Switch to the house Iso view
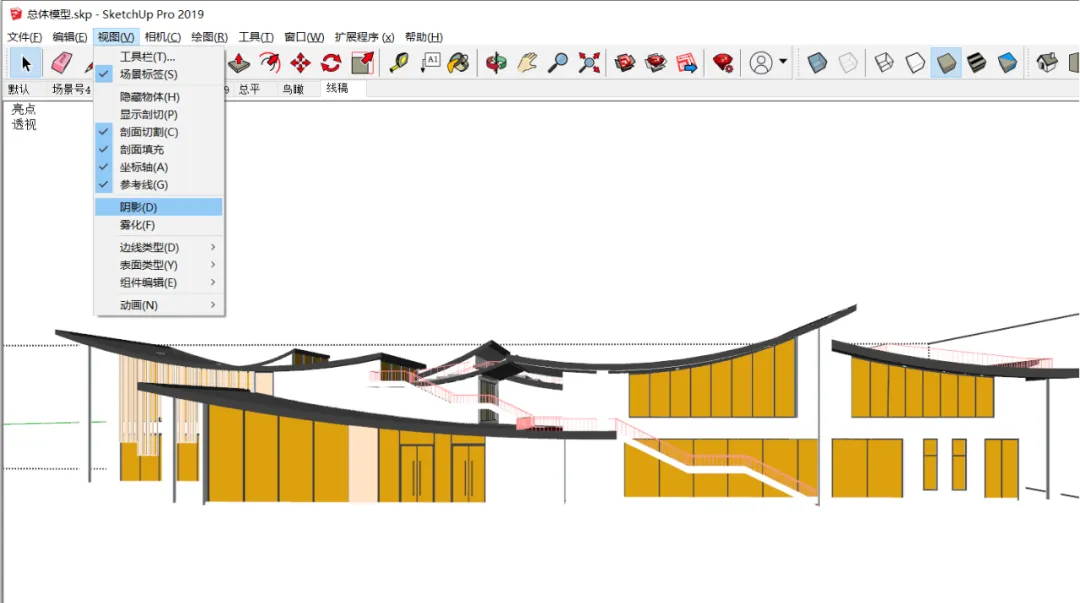Screen dimensions: 1080x603 (1047, 63)
